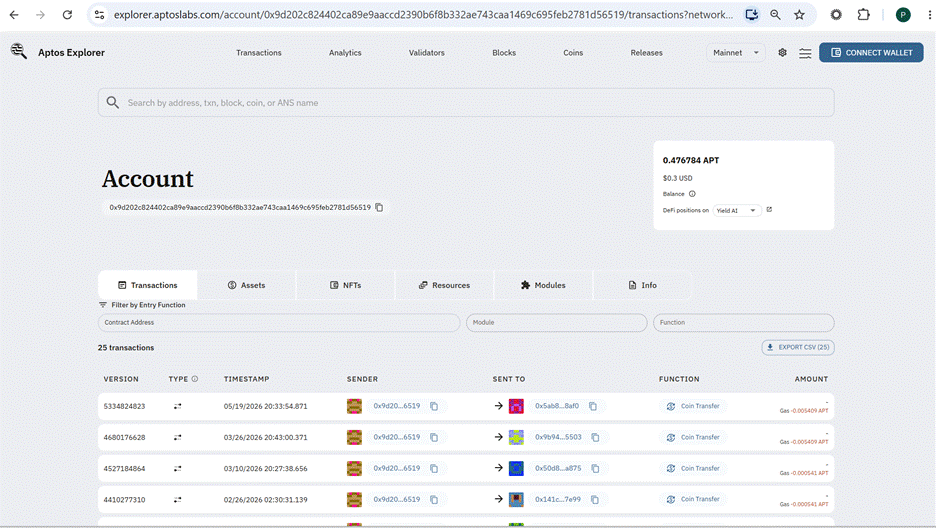
Task: Click transaction type icon in row 5334824823
Action: [177, 406]
